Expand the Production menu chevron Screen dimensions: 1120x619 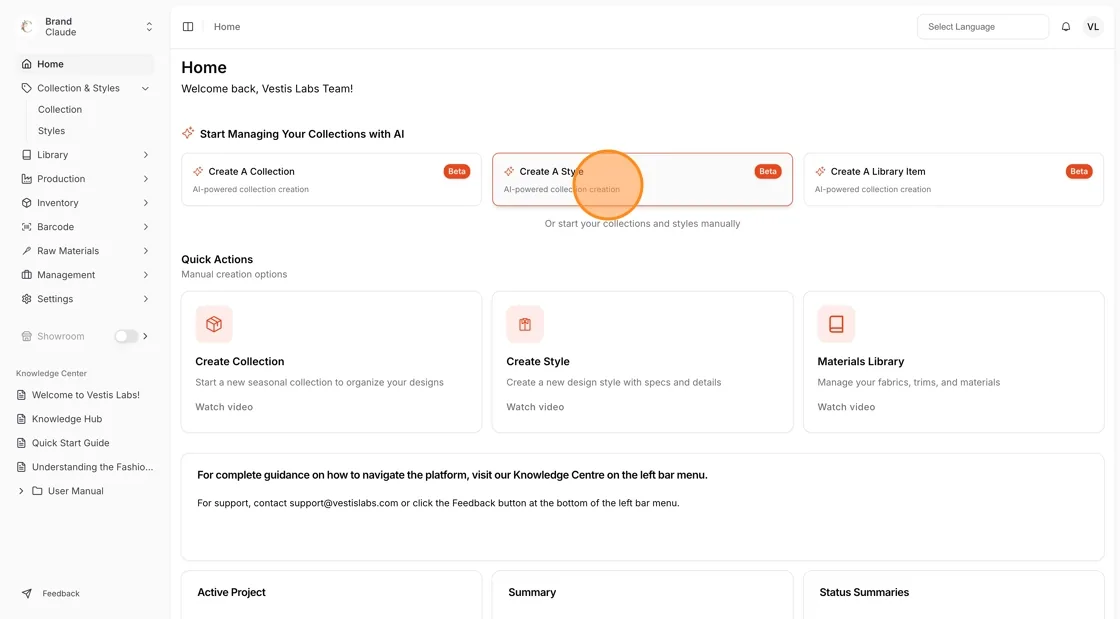[145, 178]
